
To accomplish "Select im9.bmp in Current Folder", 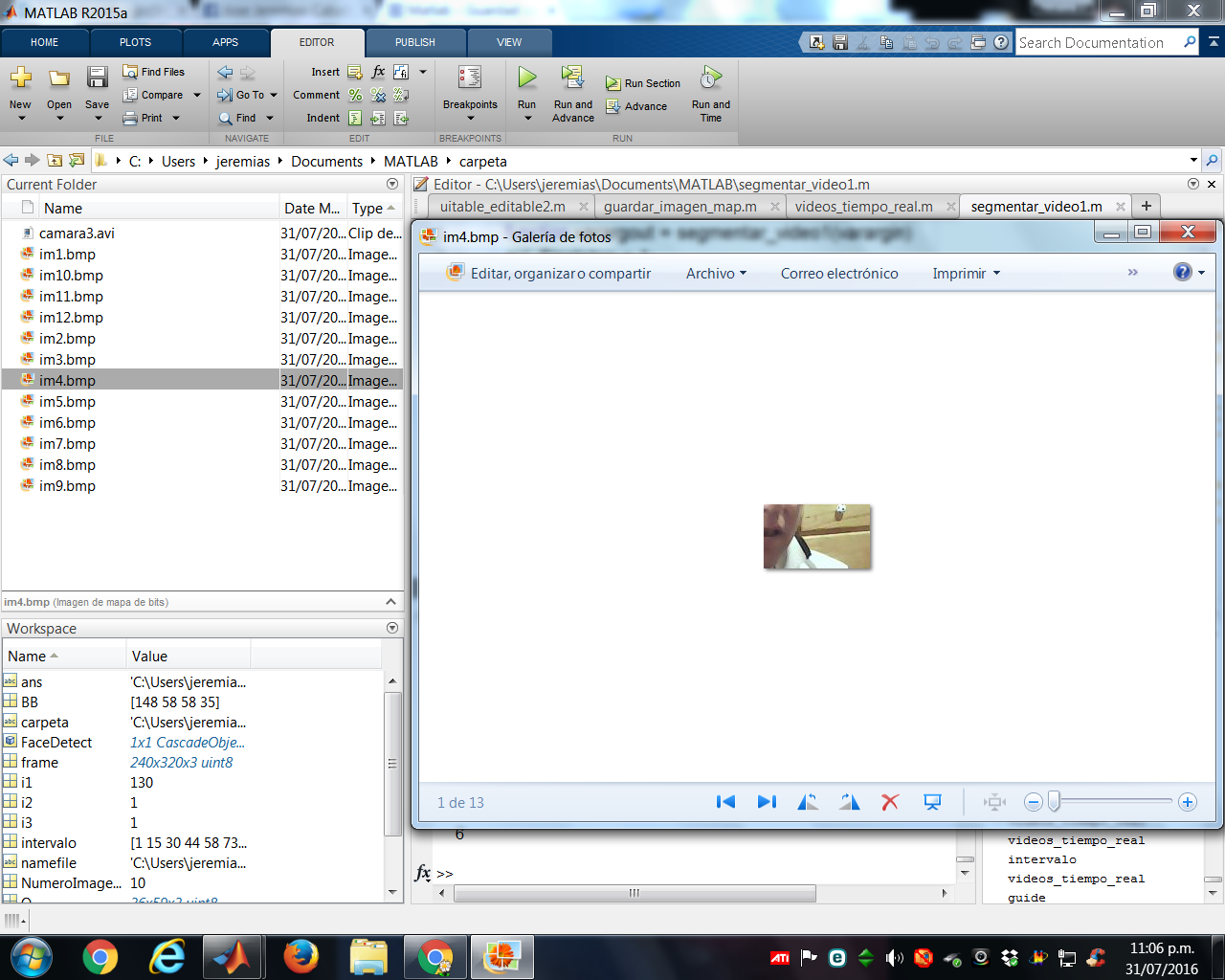I will [202, 485].
